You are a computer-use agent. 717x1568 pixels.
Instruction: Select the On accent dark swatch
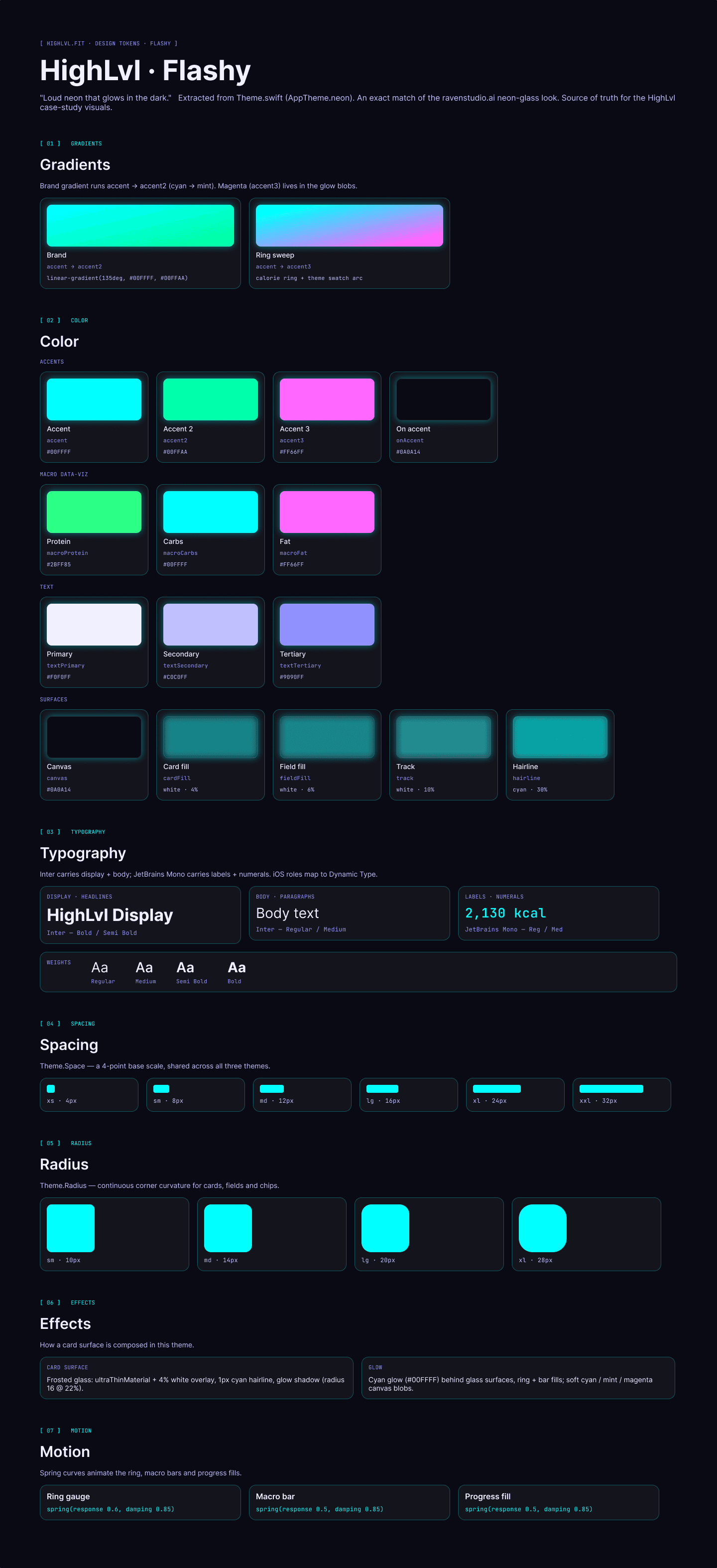[x=443, y=399]
